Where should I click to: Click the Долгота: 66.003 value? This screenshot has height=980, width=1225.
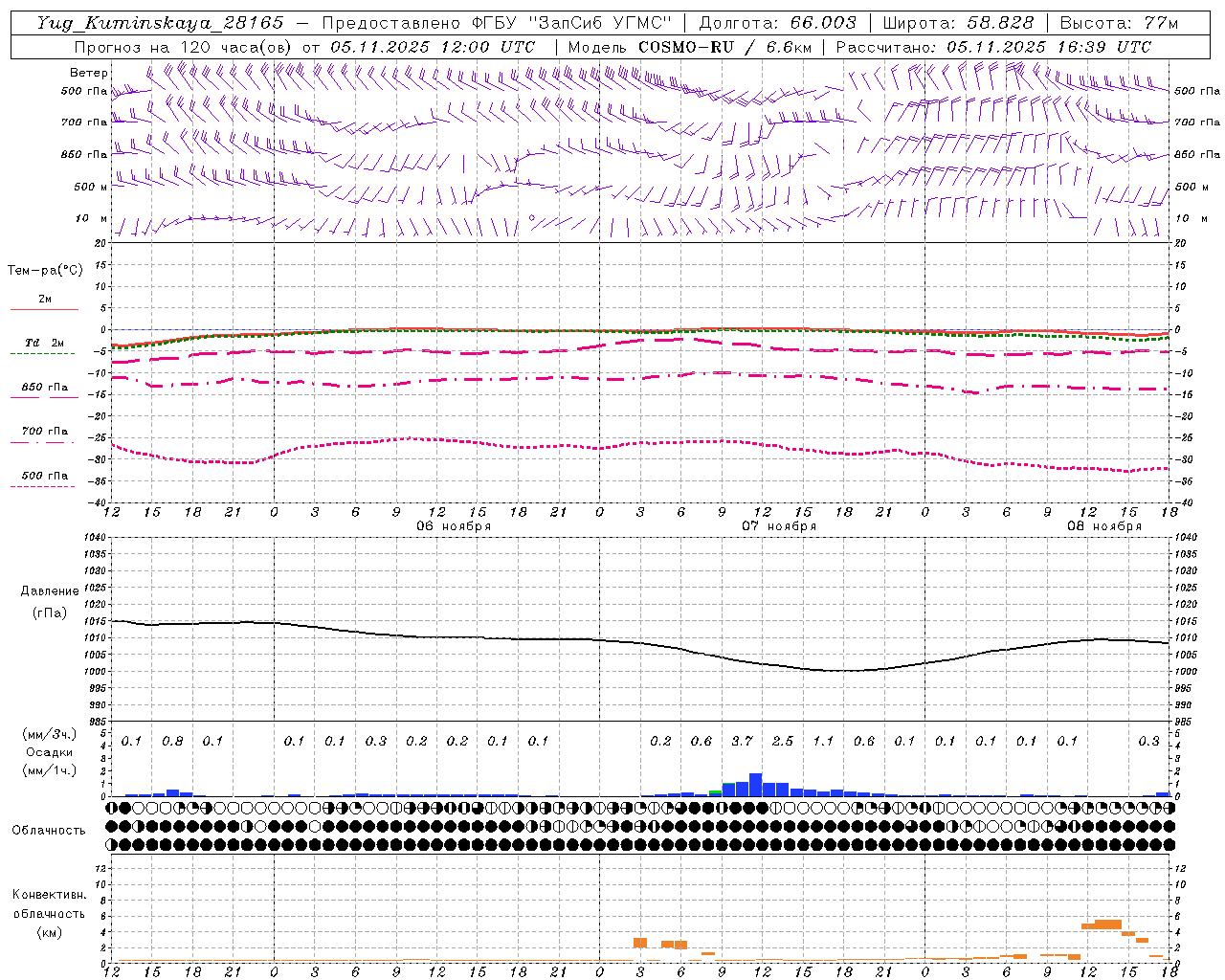pos(778,23)
